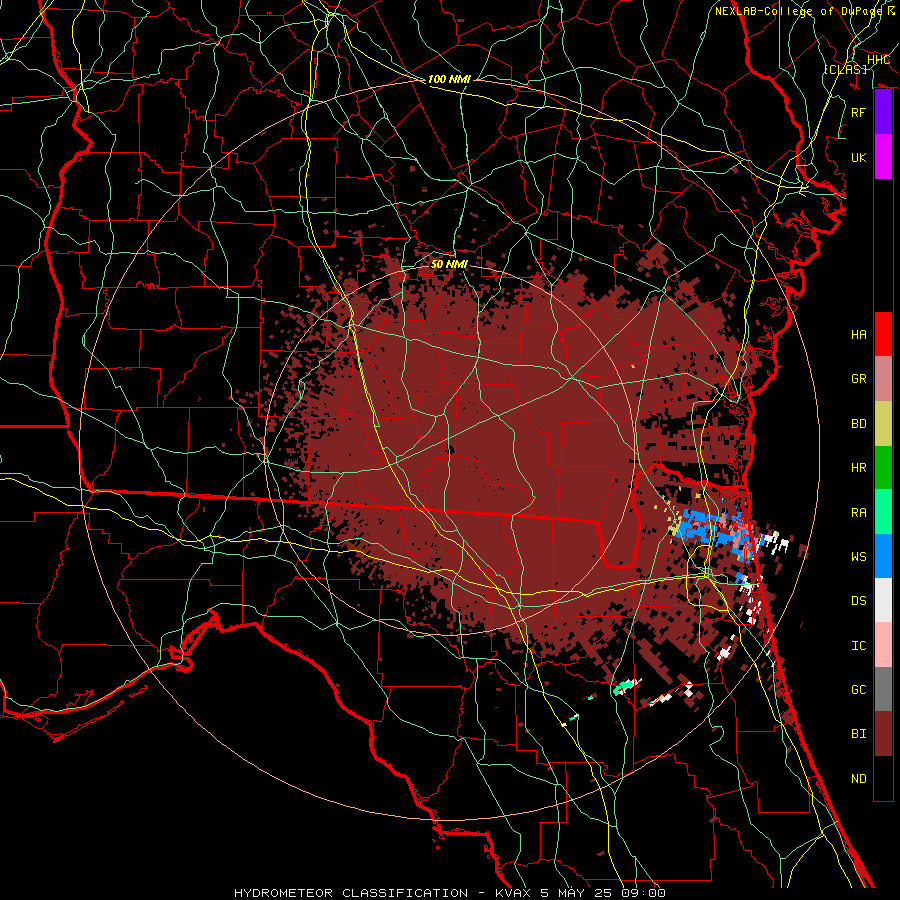Screen dimensions: 900x900
Task: Click the DS white legend swatch
Action: pos(883,600)
